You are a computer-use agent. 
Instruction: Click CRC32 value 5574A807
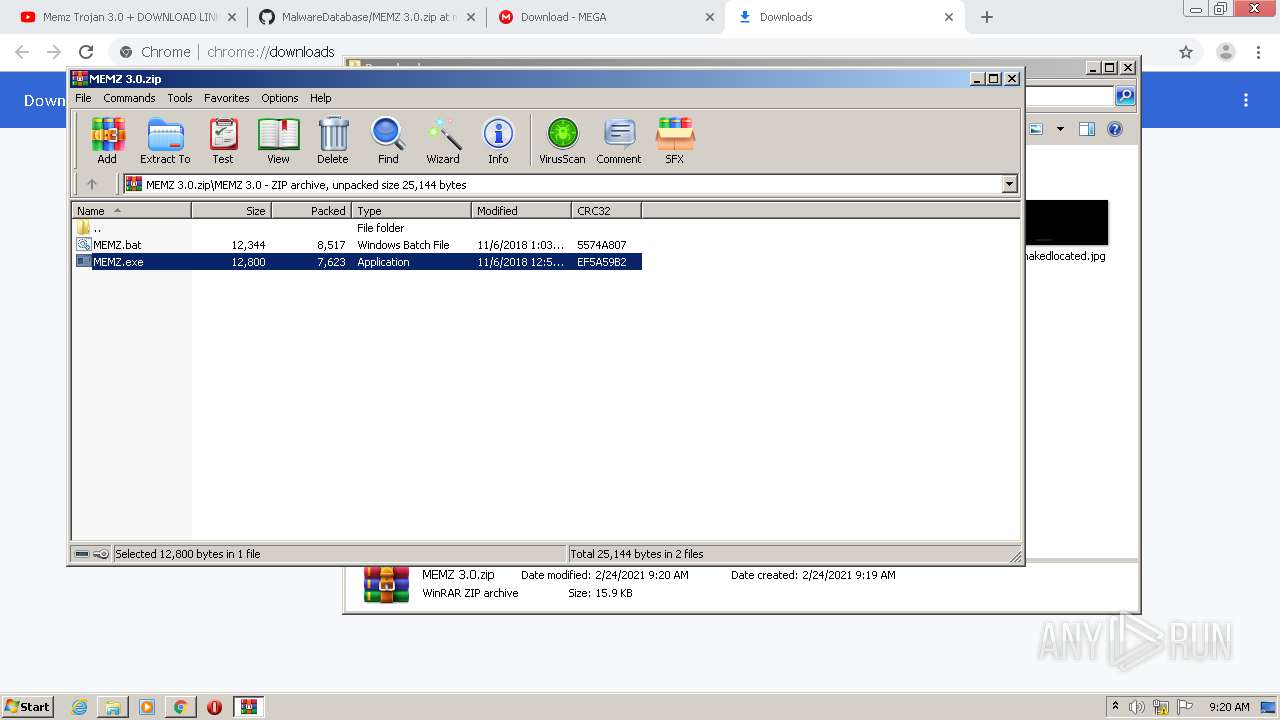point(601,245)
